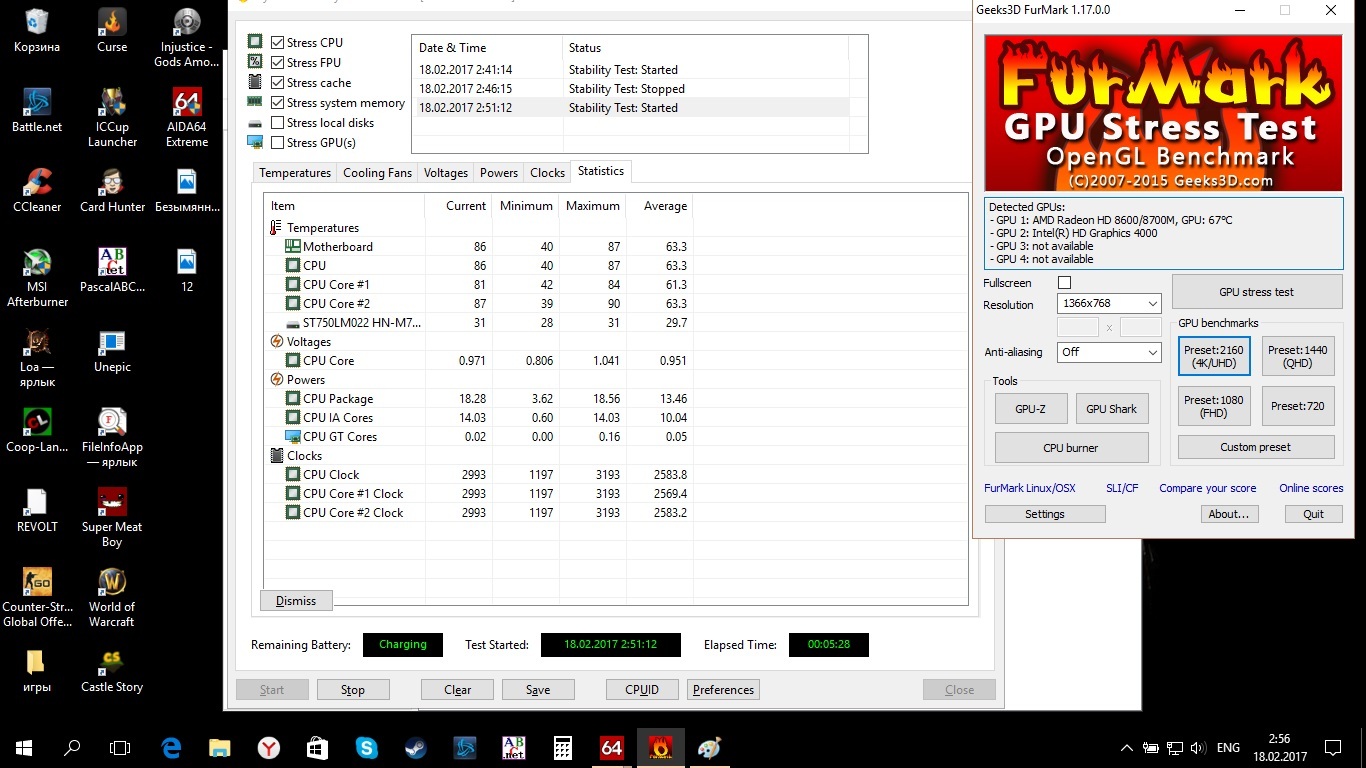Open Microsoft Edge from taskbar
The height and width of the screenshot is (768, 1366).
coord(171,747)
